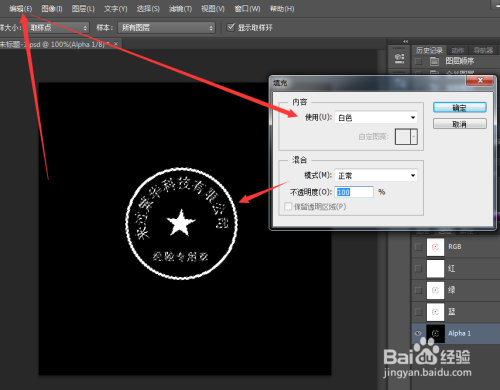500x390 pixels.
Task: Collapse the panel dock with double arrows
Action: pyautogui.click(x=406, y=41)
